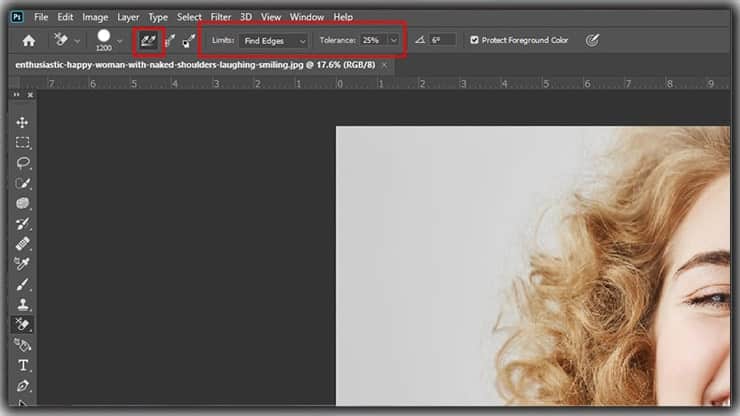Enable Sampling: Once option

169,40
